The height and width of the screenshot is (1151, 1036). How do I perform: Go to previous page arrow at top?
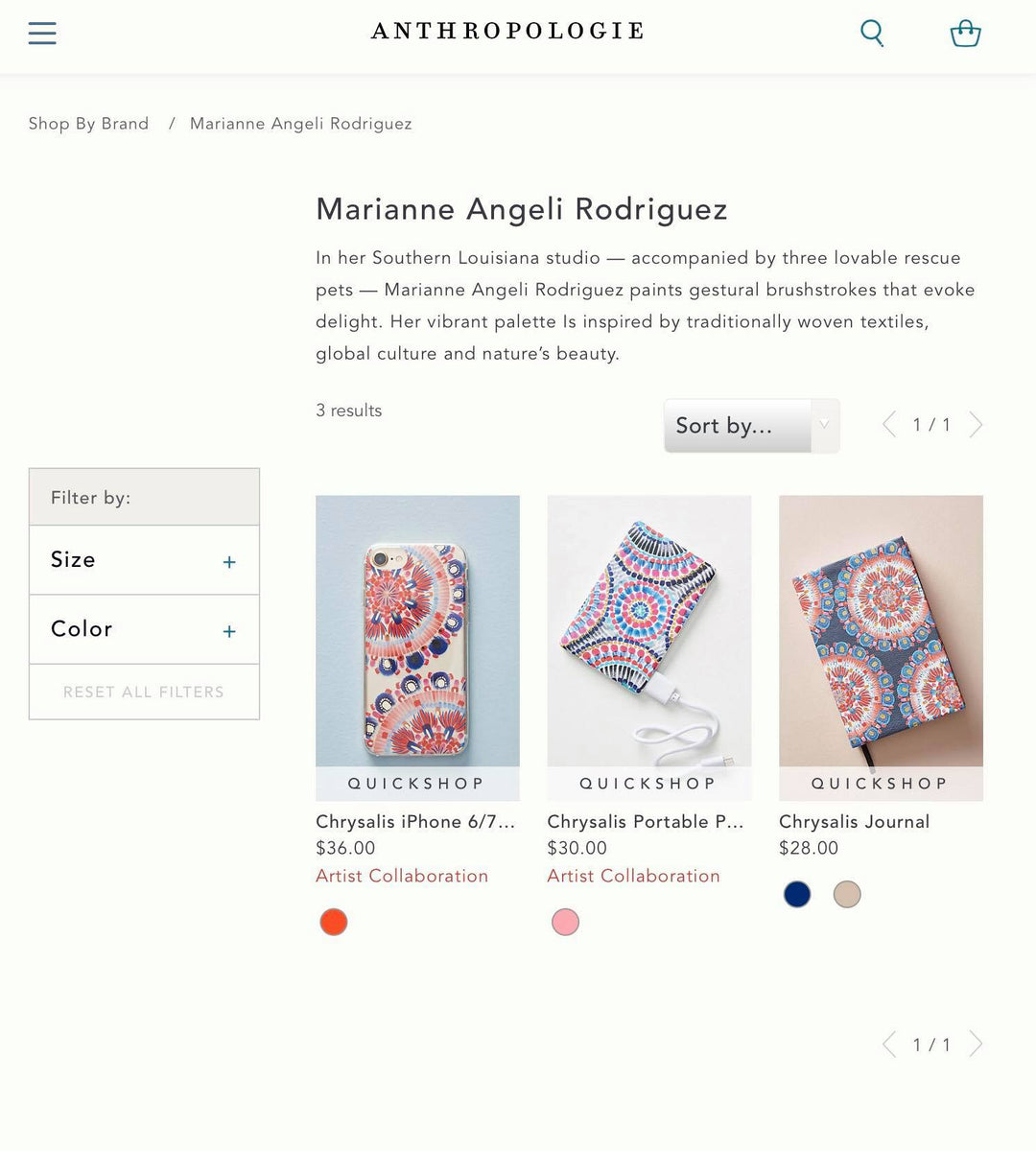[x=889, y=424]
